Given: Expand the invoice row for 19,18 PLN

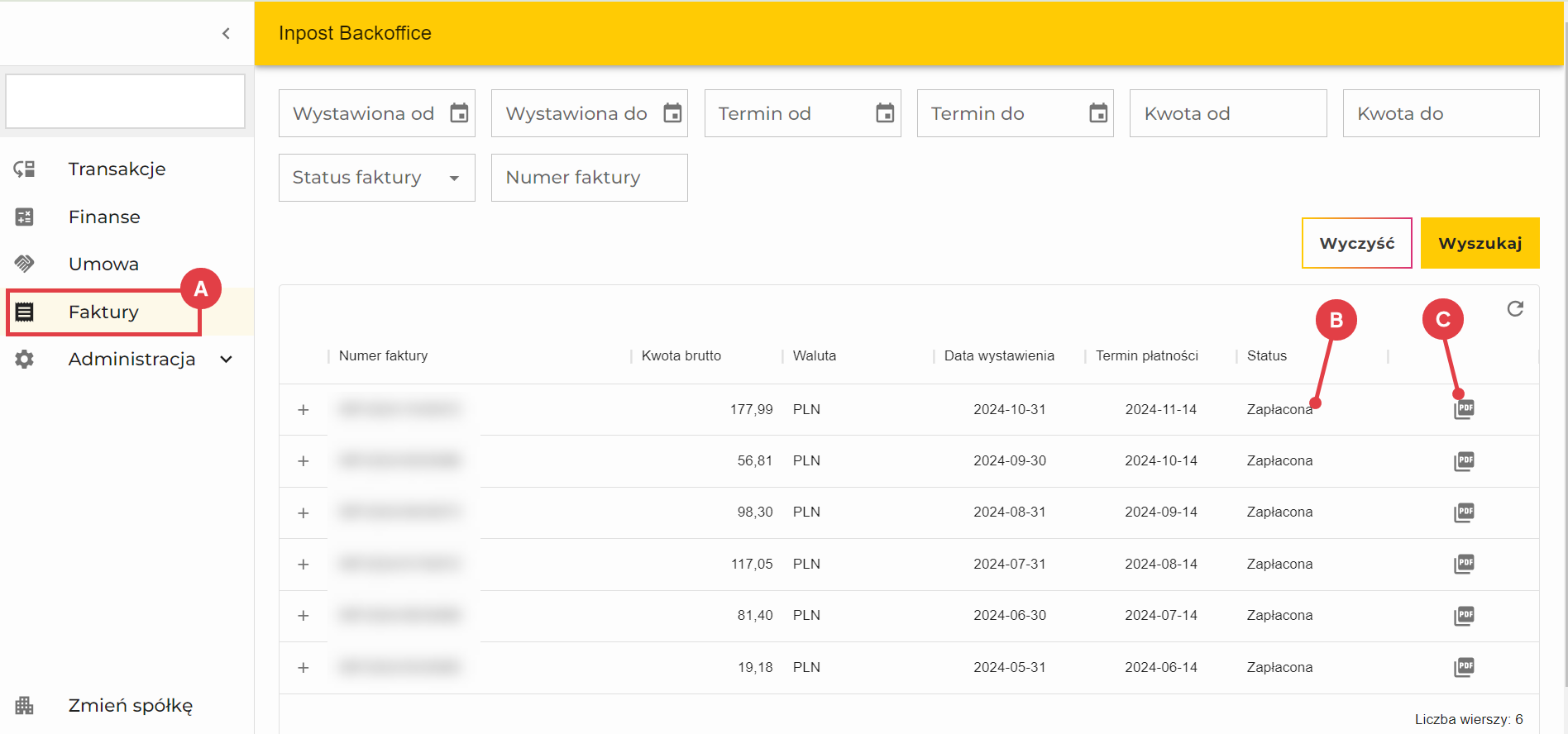Looking at the screenshot, I should tap(304, 668).
